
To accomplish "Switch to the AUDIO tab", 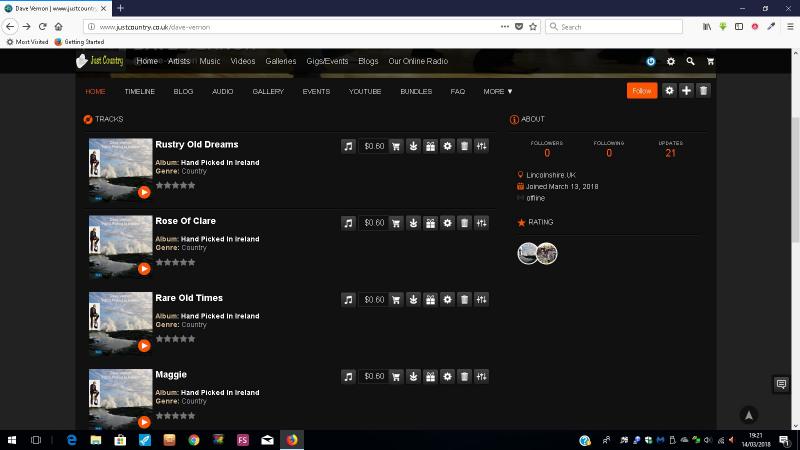I will pos(222,92).
